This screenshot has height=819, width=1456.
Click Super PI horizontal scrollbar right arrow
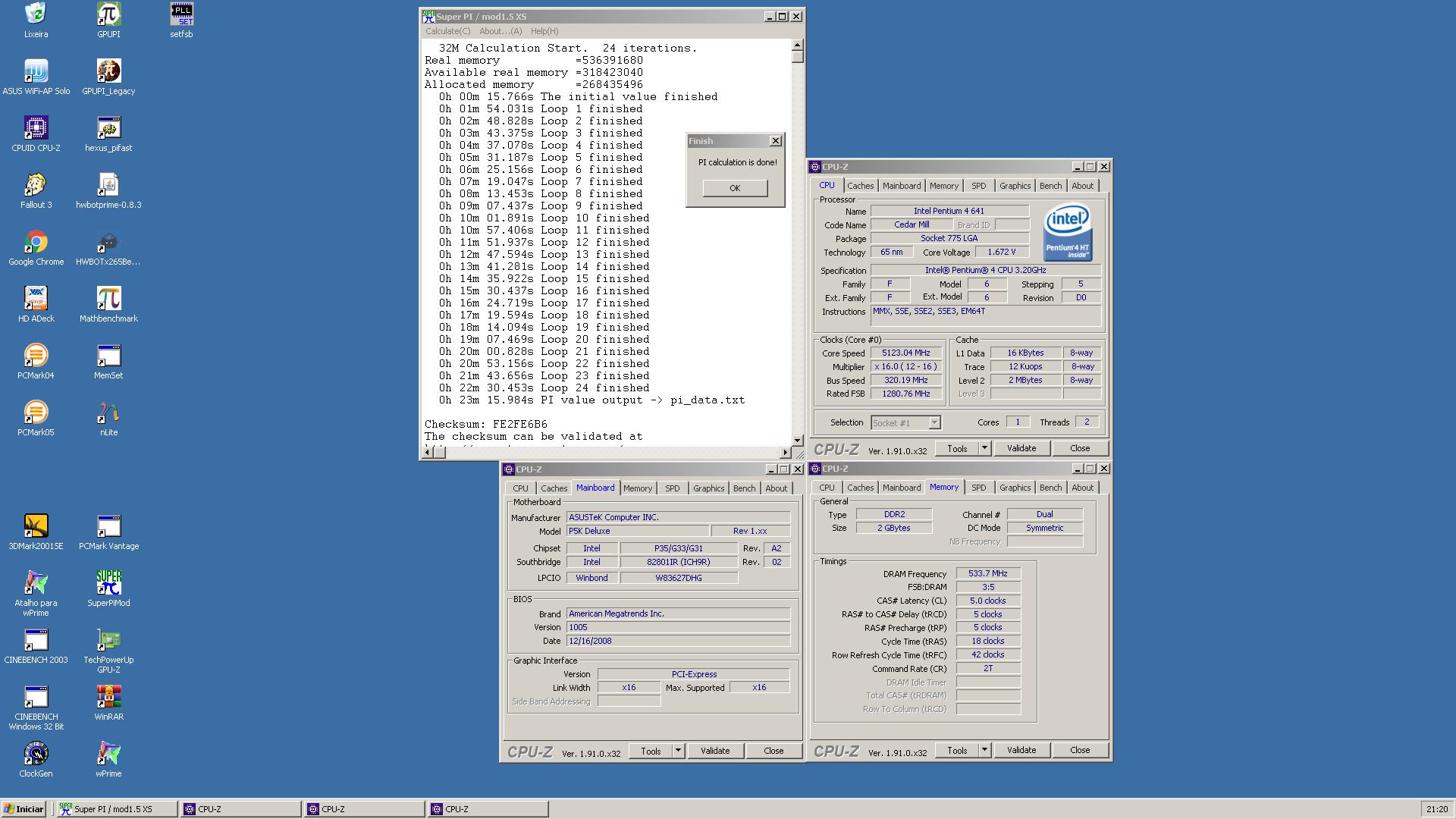click(786, 452)
